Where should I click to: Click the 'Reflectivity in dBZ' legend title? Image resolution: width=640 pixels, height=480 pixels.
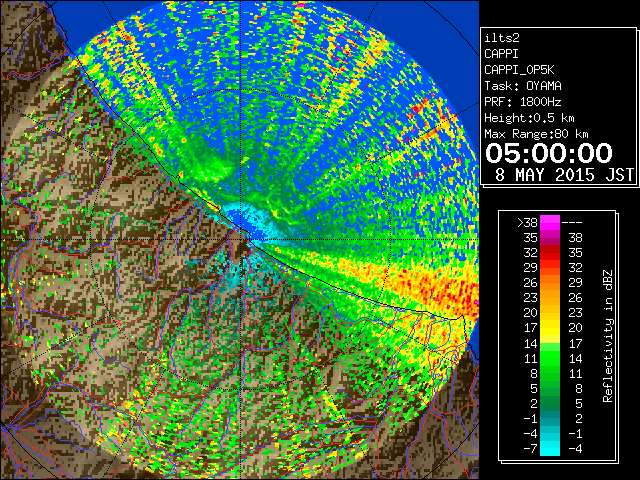tap(608, 336)
